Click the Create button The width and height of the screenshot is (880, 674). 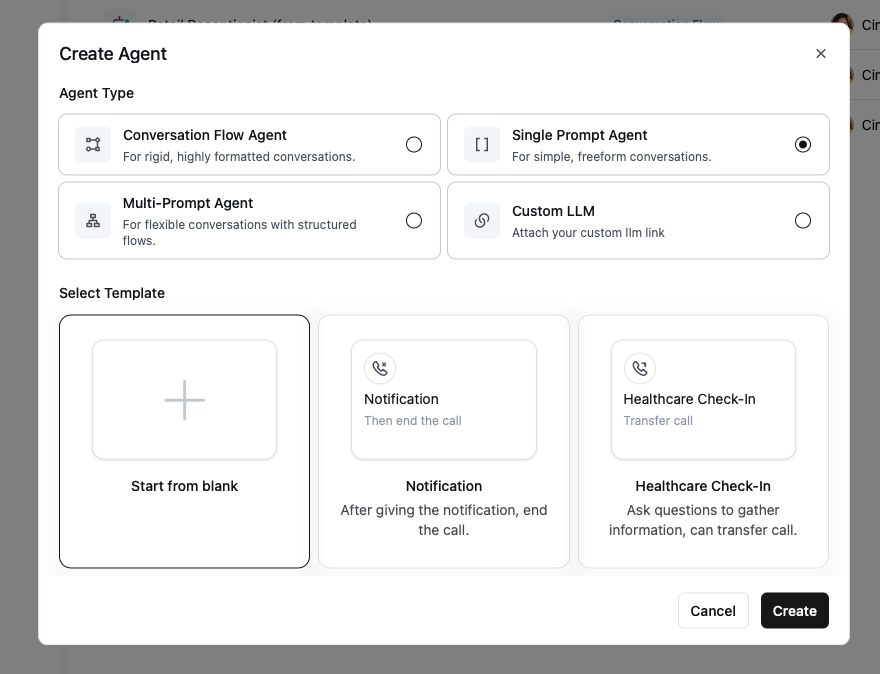794,610
